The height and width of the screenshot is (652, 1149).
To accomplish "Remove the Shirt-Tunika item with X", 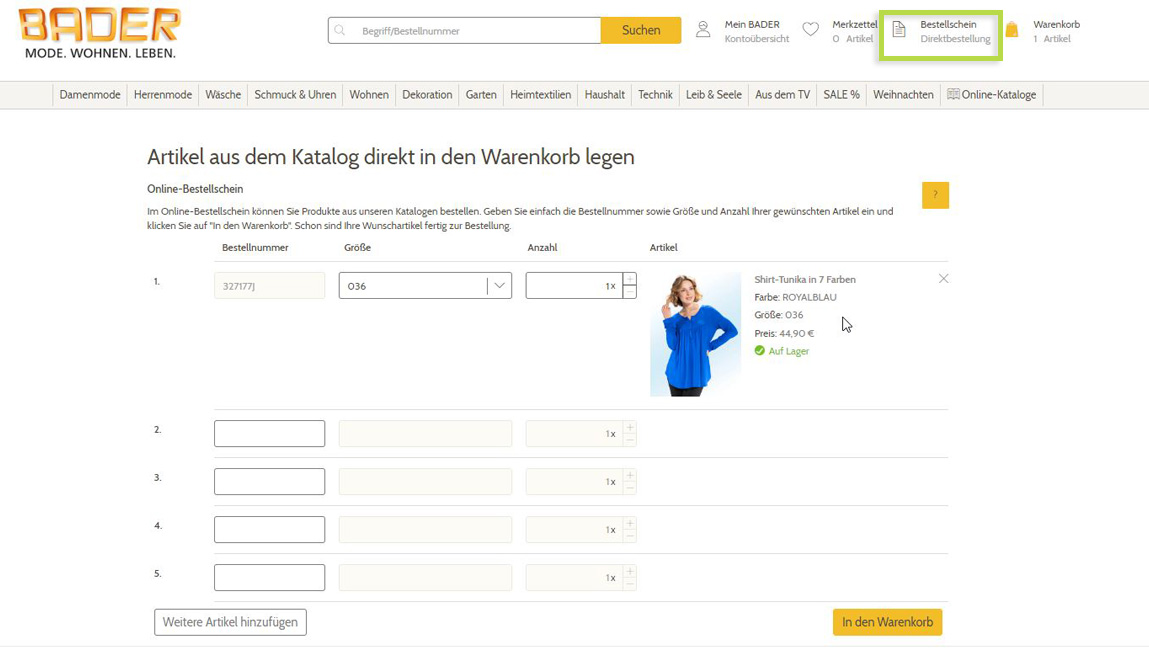I will coord(943,279).
